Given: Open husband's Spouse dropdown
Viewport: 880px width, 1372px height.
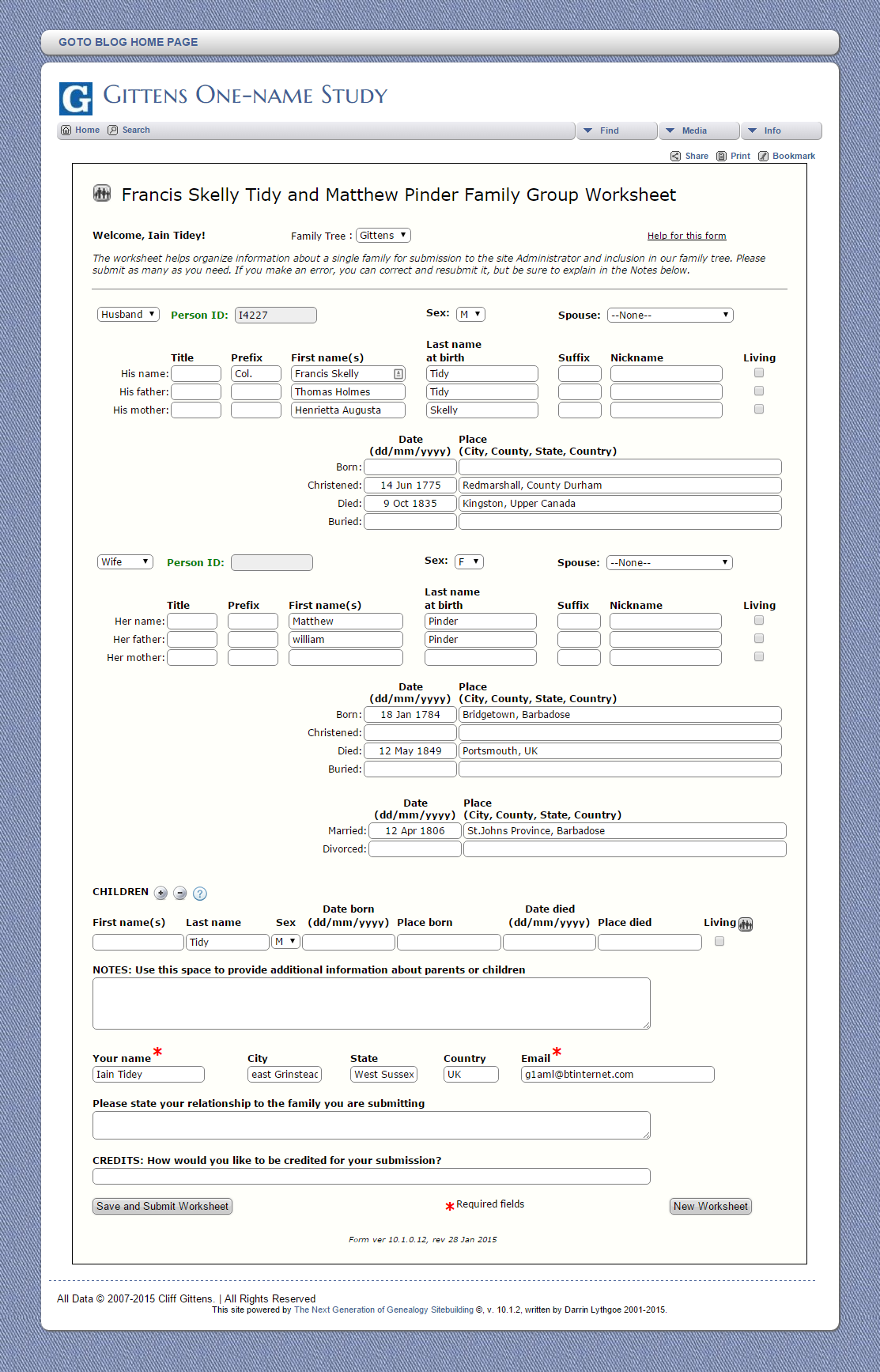Looking at the screenshot, I should tap(670, 316).
